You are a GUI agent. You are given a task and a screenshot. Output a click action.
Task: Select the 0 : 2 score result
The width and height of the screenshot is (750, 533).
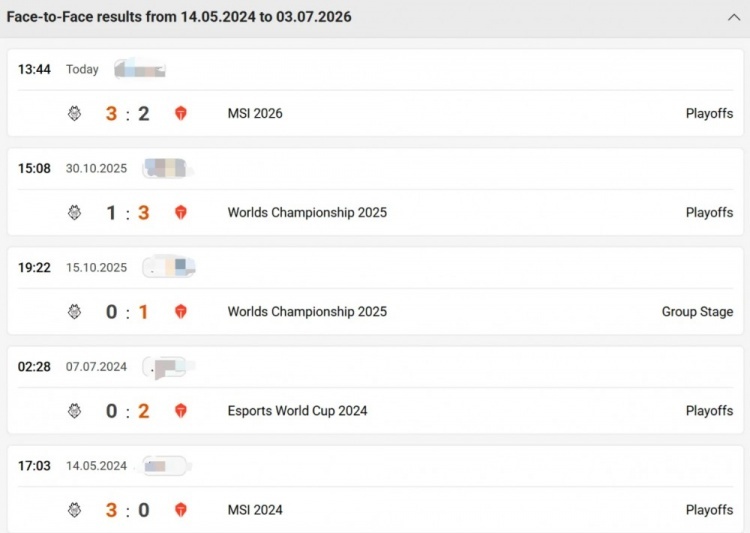[x=127, y=411]
